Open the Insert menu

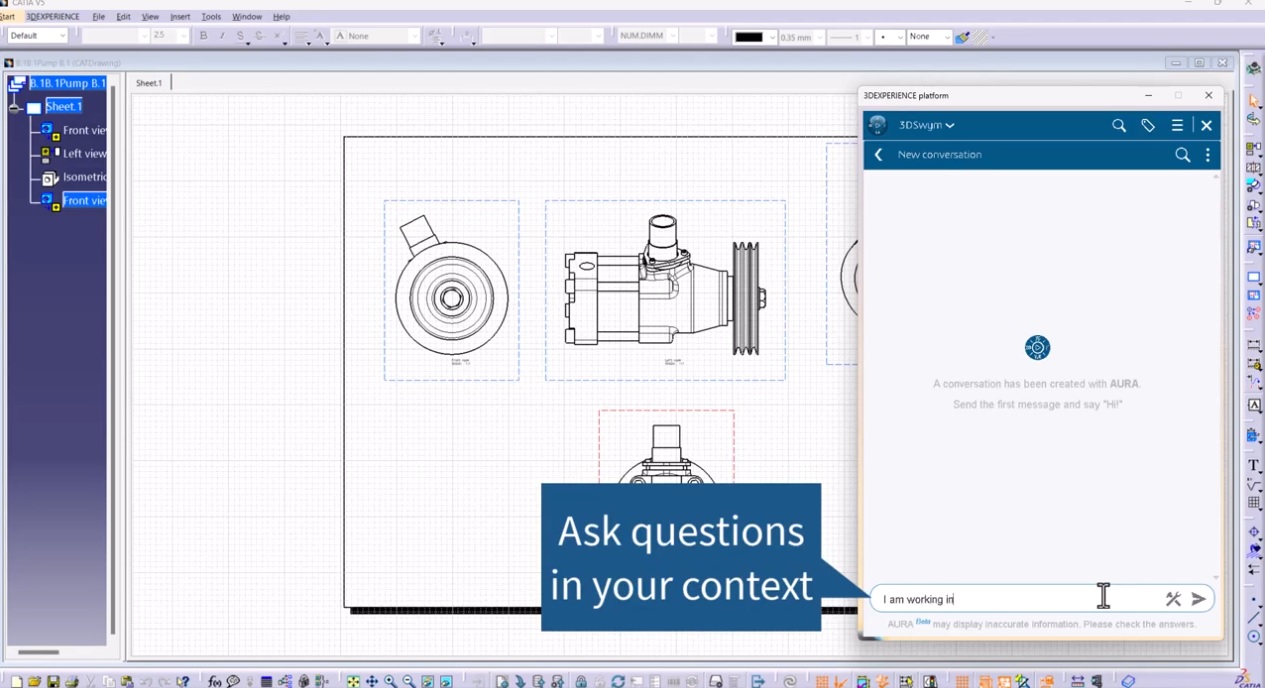coord(180,17)
